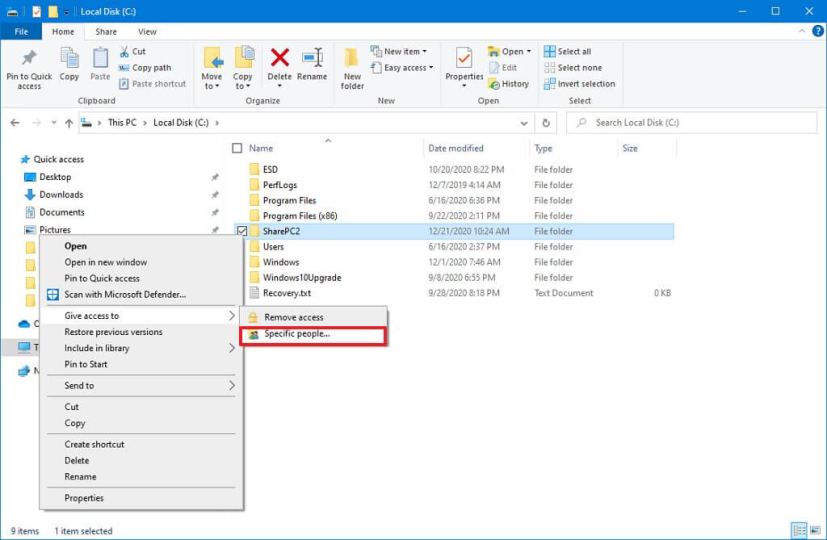Open the address bar history dropdown
This screenshot has height=540, width=827.
pyautogui.click(x=524, y=123)
